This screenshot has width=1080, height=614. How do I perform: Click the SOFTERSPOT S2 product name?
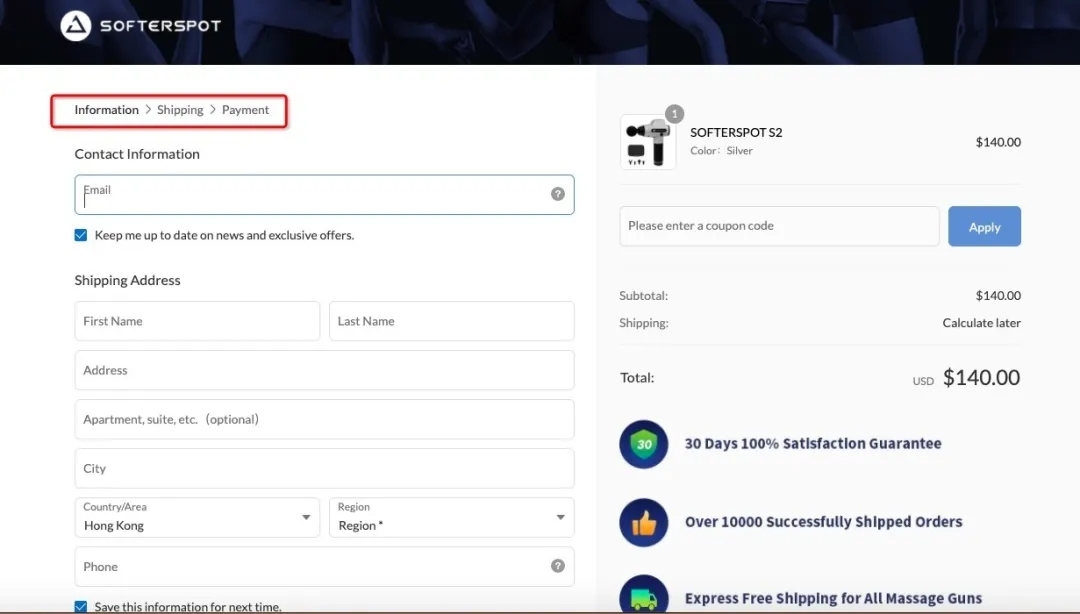(x=736, y=132)
